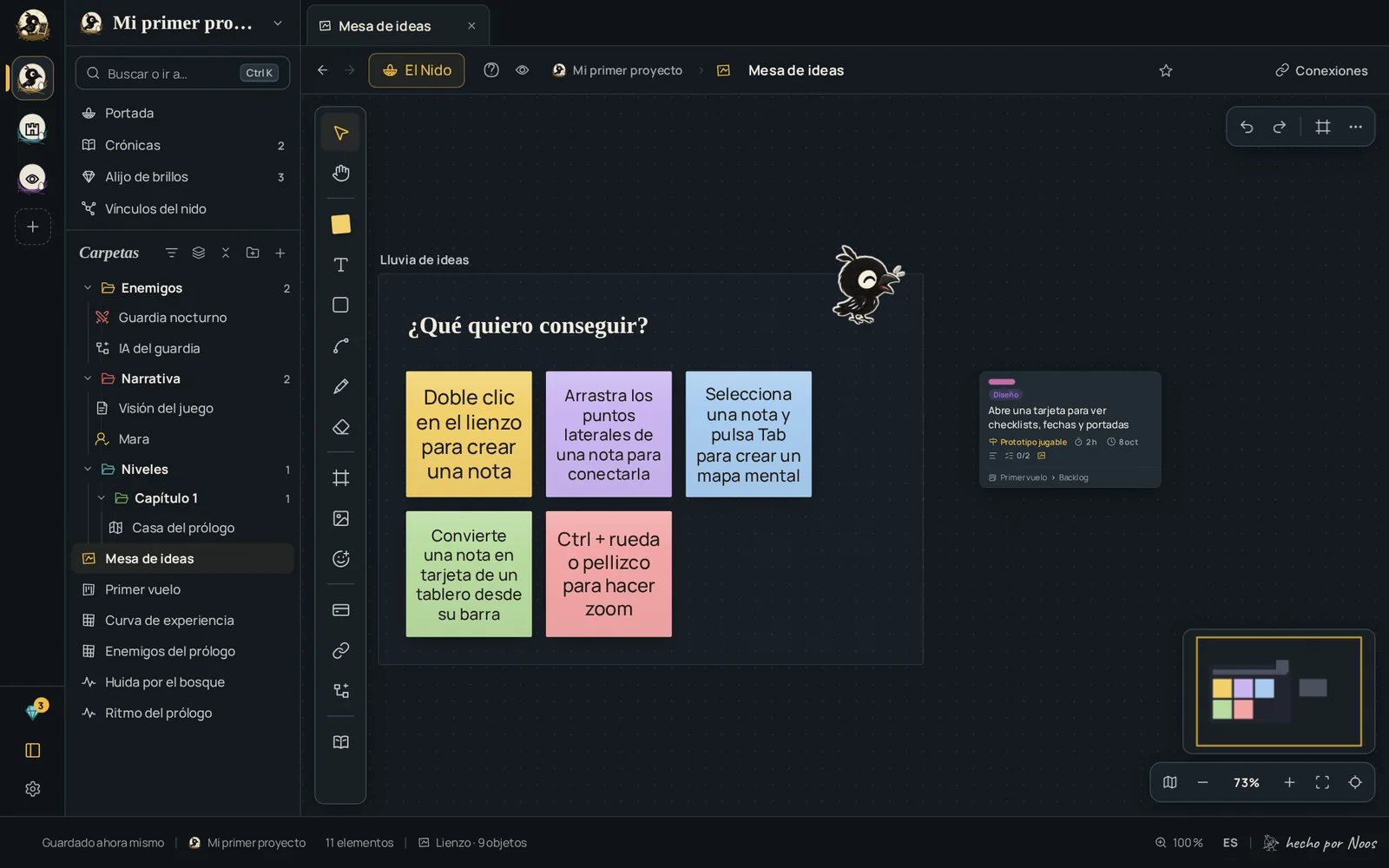This screenshot has height=868, width=1389.
Task: Choose the frame tool in left toolbar
Action: click(340, 477)
